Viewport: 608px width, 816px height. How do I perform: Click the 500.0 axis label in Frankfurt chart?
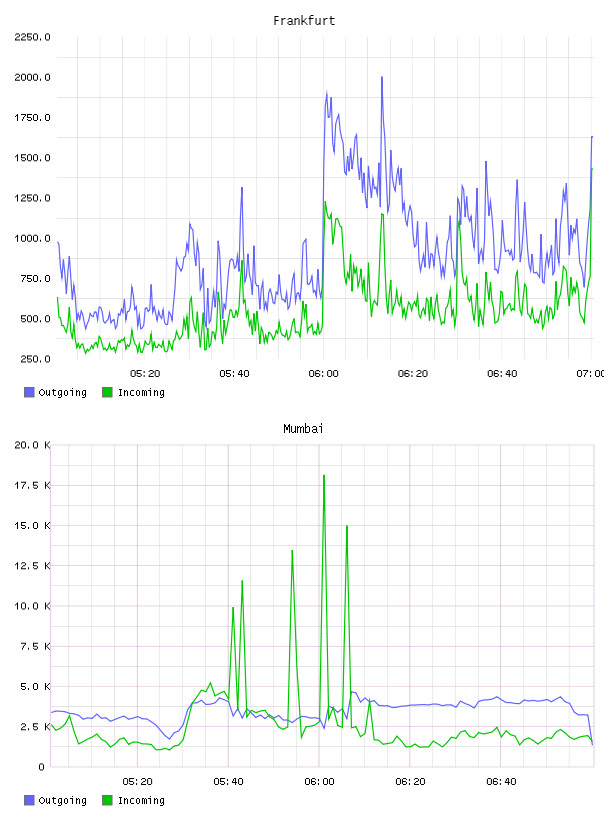[x=35, y=318]
